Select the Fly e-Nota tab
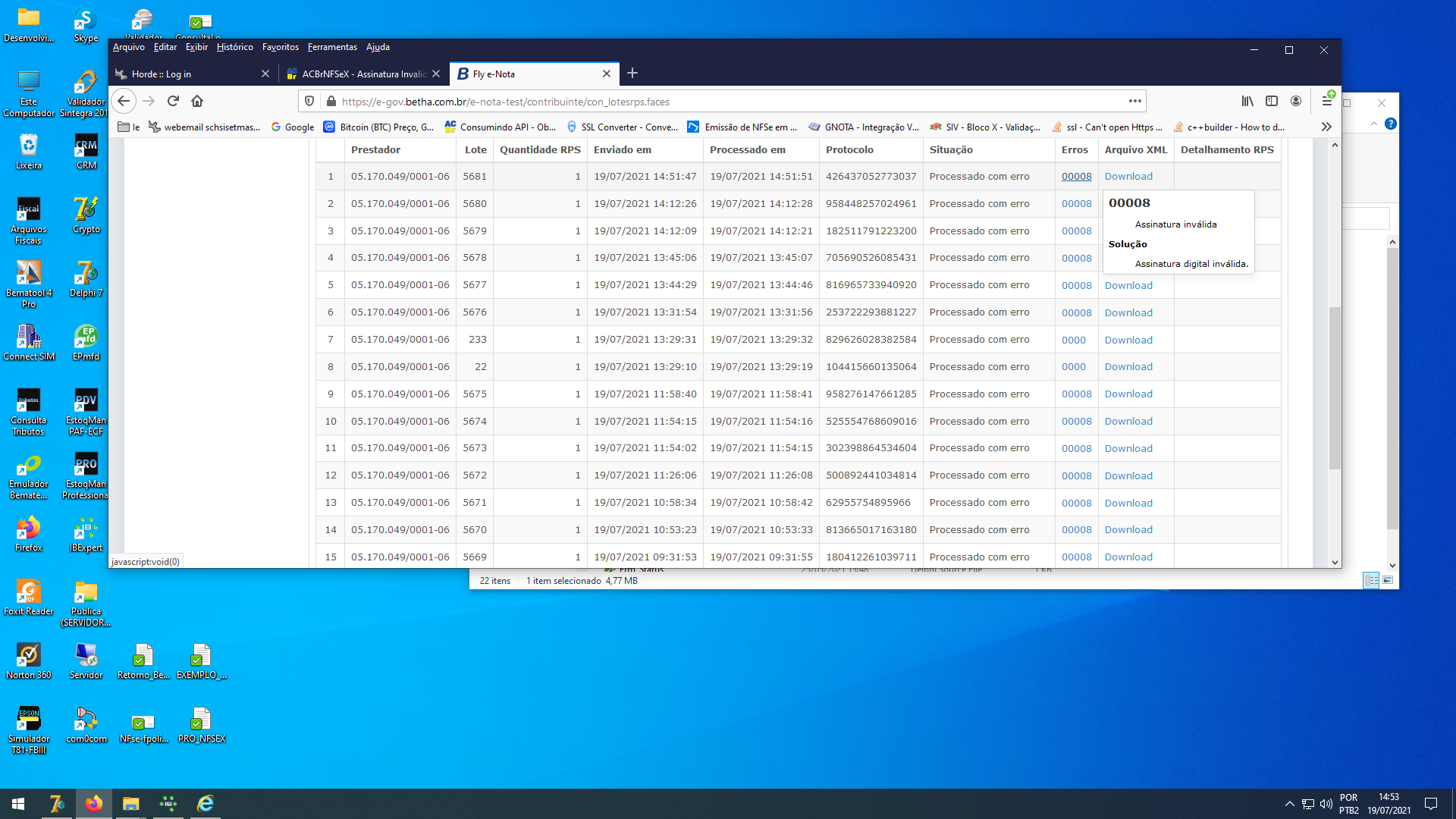 click(x=535, y=74)
